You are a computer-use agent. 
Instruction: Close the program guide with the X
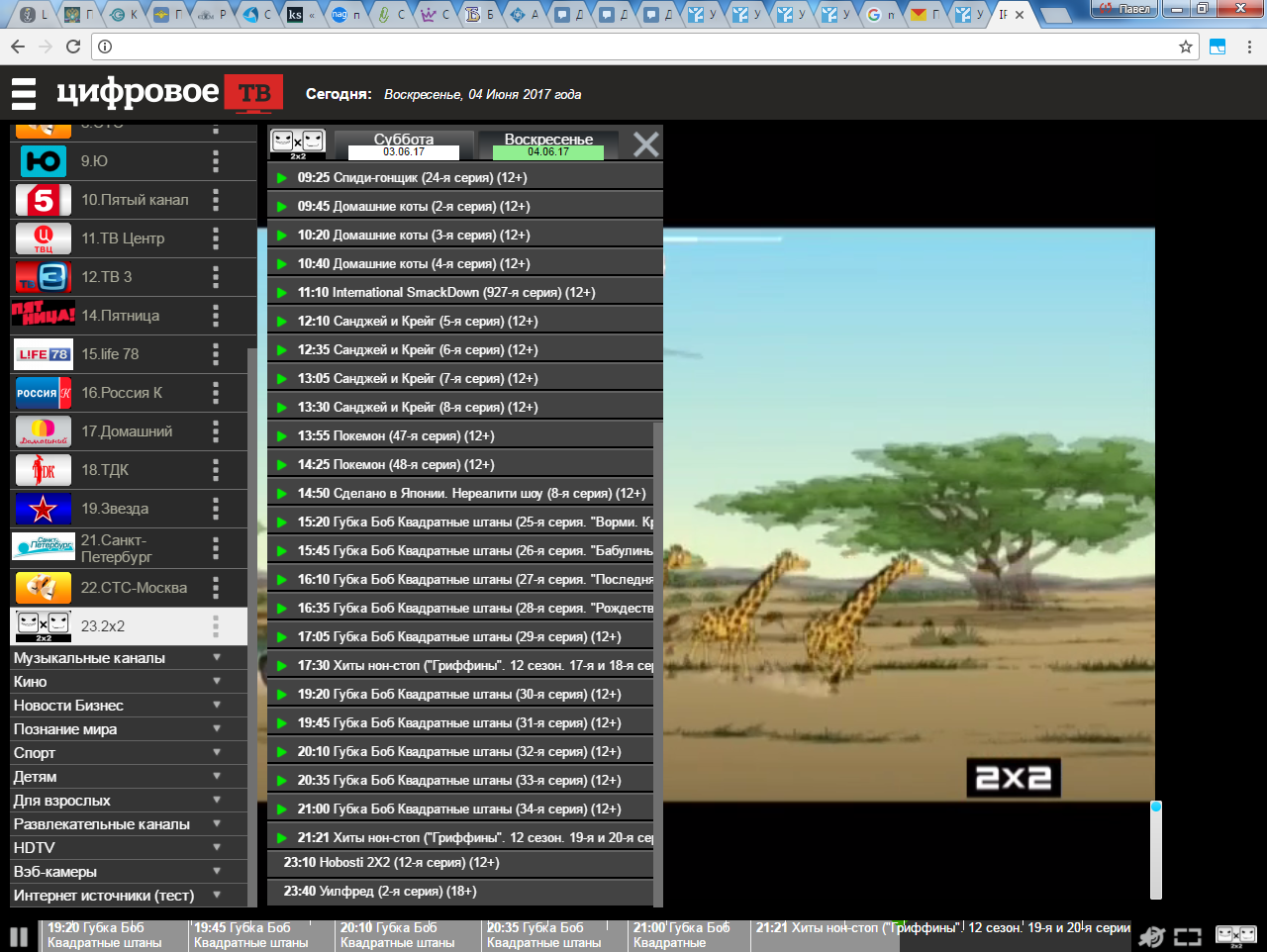point(645,144)
